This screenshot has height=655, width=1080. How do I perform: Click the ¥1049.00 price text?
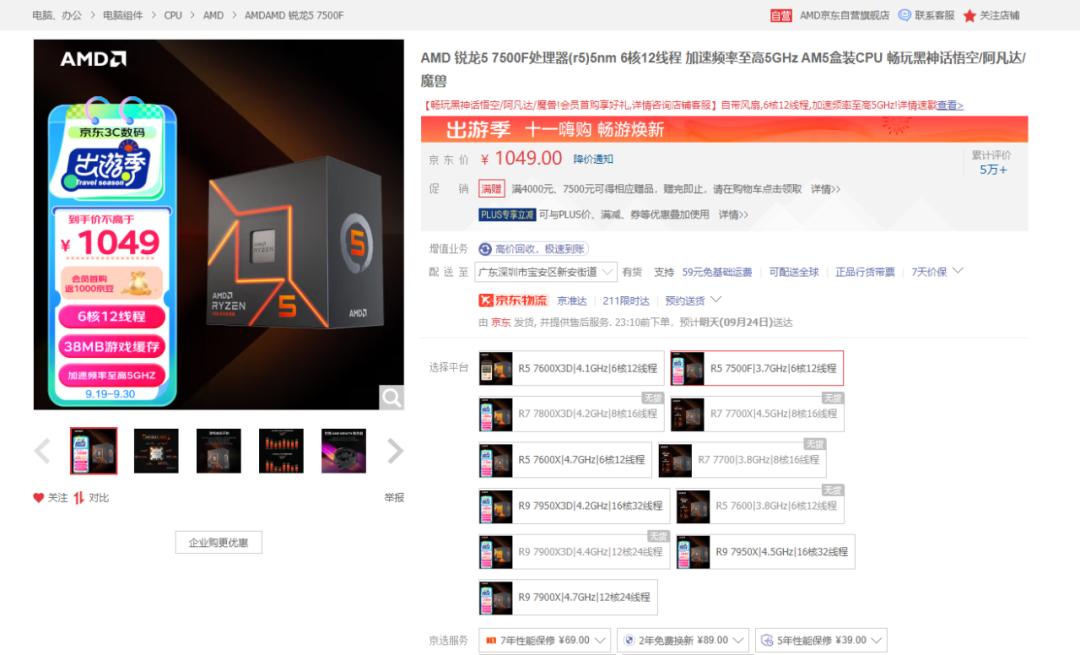521,158
